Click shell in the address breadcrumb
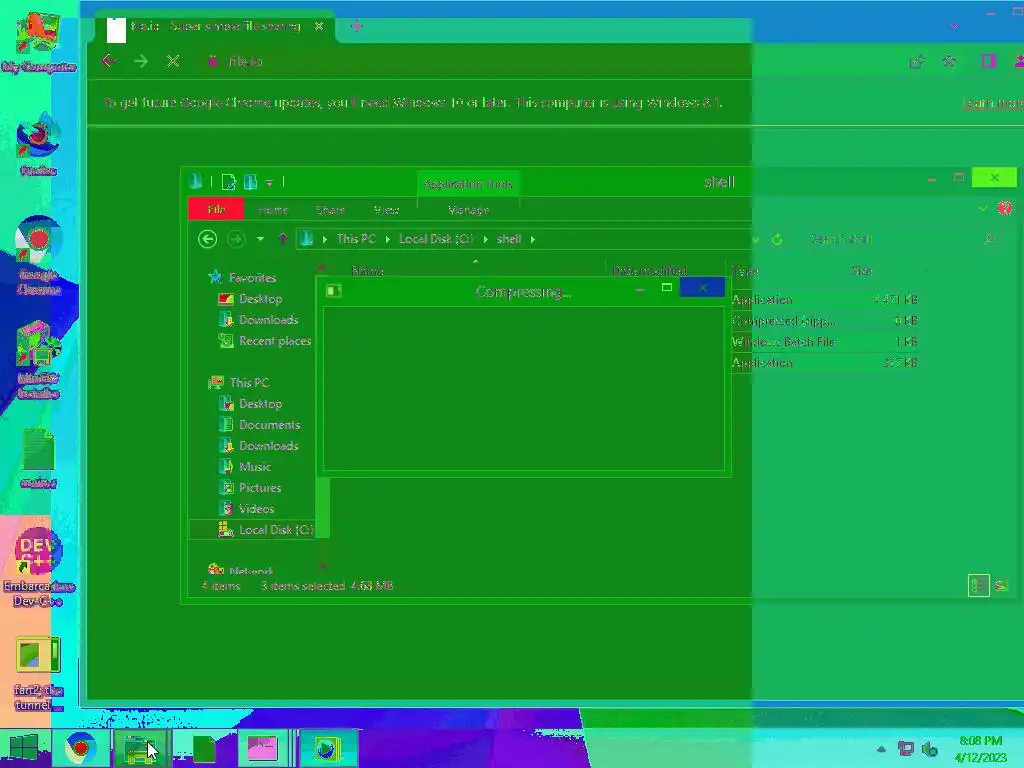This screenshot has width=1024, height=768. 509,239
